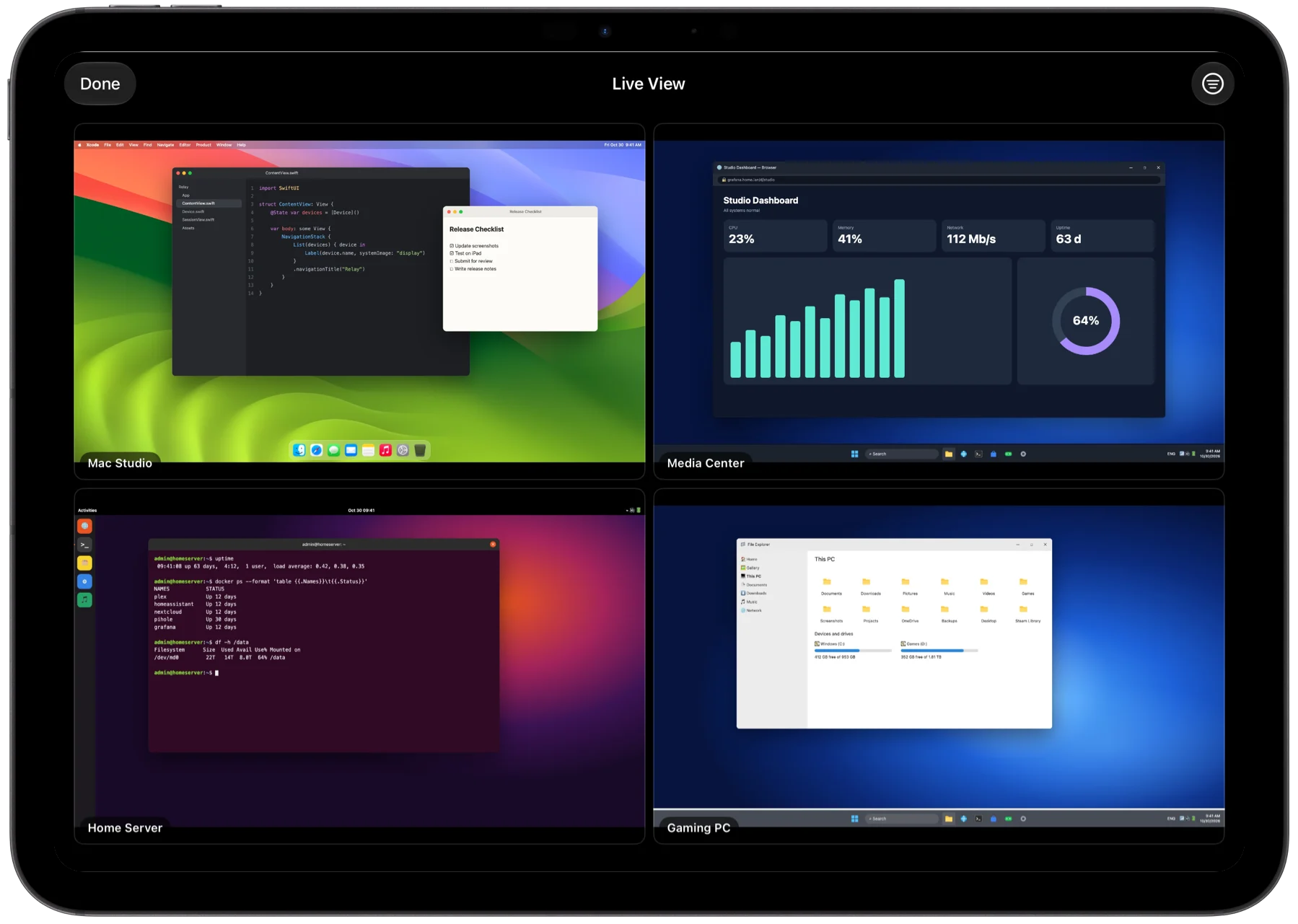1298x924 pixels.
Task: Click the address bar in Studio Dashboard browser
Action: coord(939,180)
